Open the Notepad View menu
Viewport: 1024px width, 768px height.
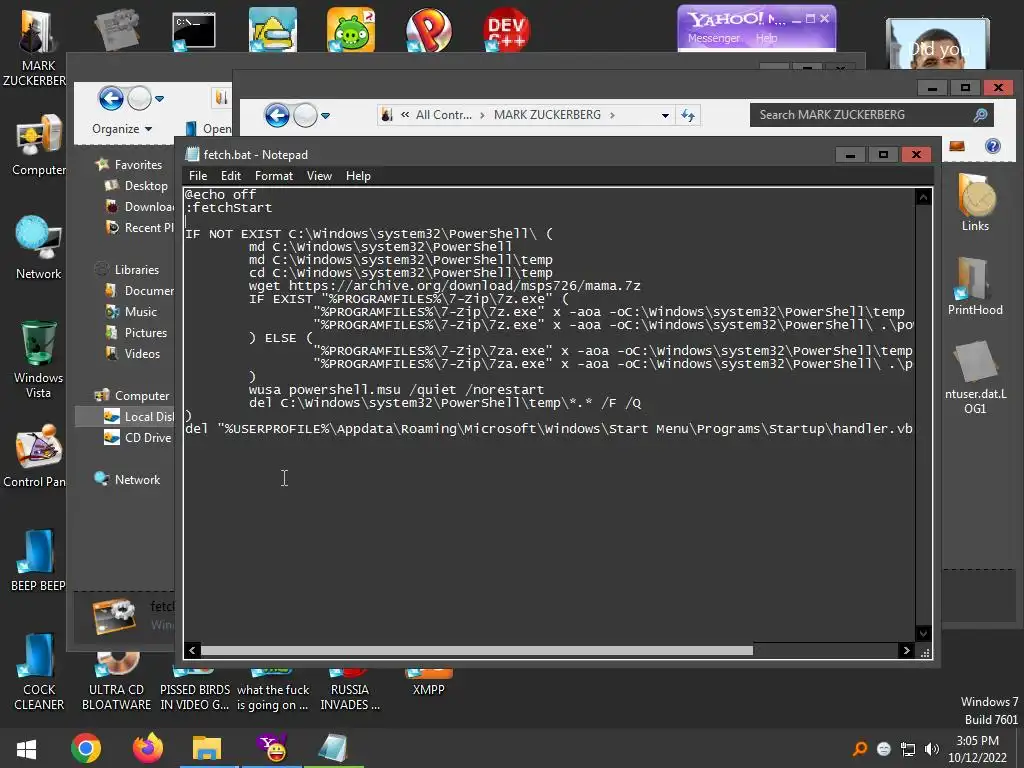319,176
